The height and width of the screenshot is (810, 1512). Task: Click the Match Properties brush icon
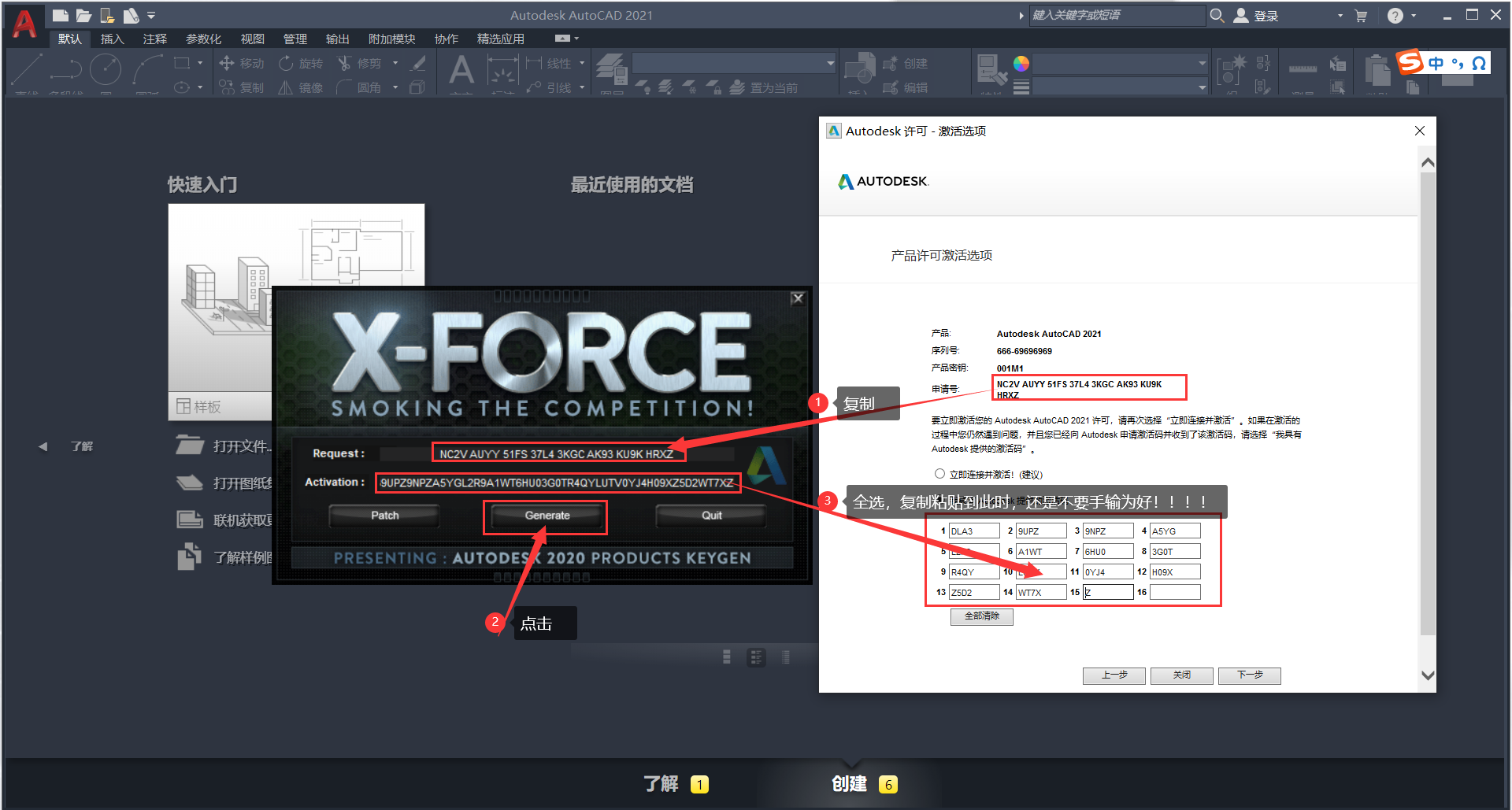click(x=991, y=69)
